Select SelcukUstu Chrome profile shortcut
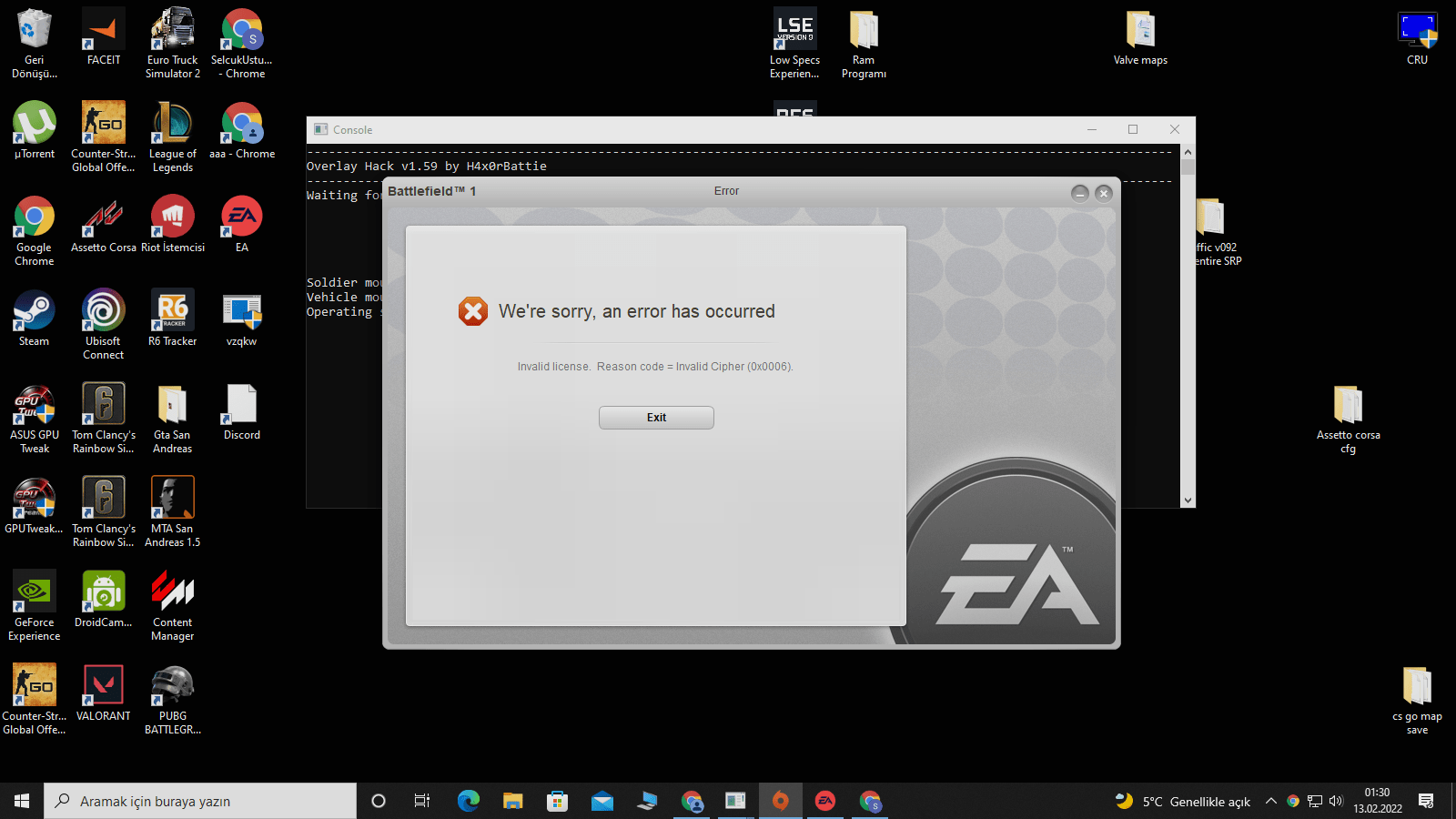 (242, 43)
